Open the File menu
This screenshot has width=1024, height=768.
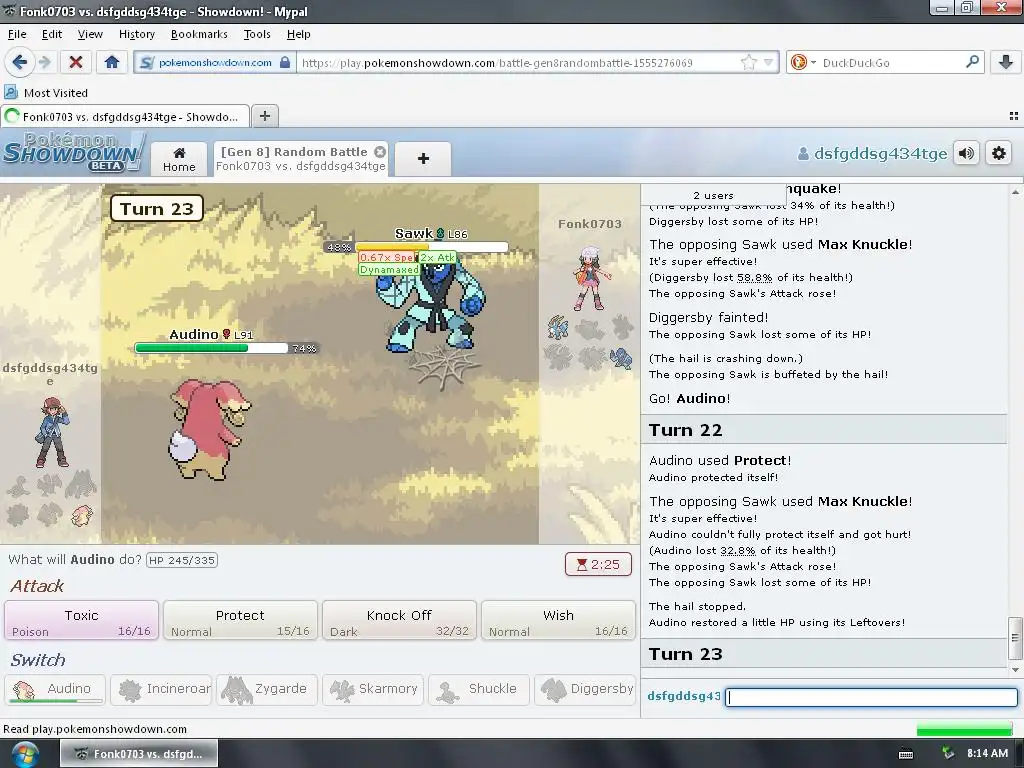click(17, 34)
